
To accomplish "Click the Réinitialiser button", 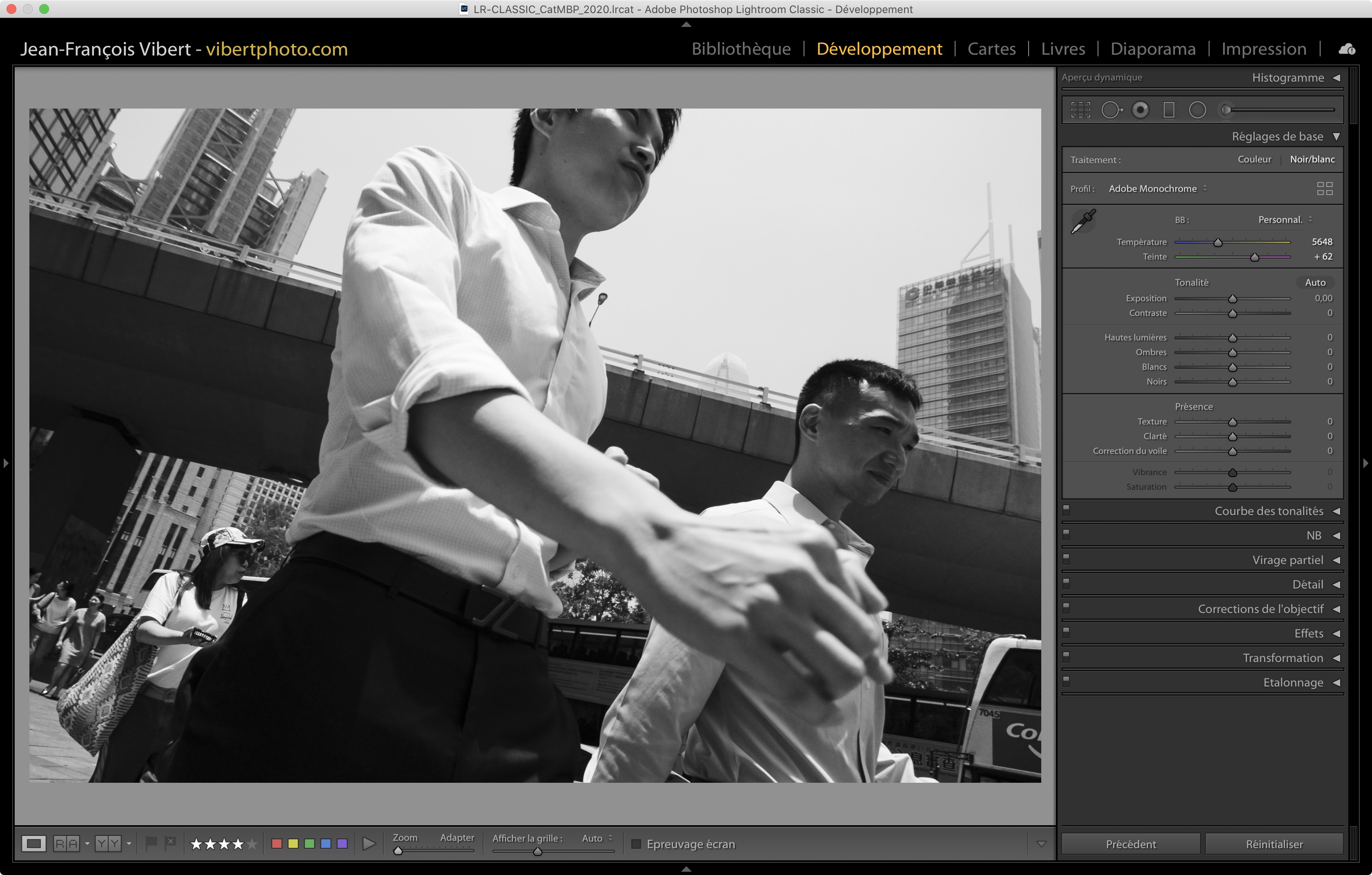I will (x=1274, y=844).
